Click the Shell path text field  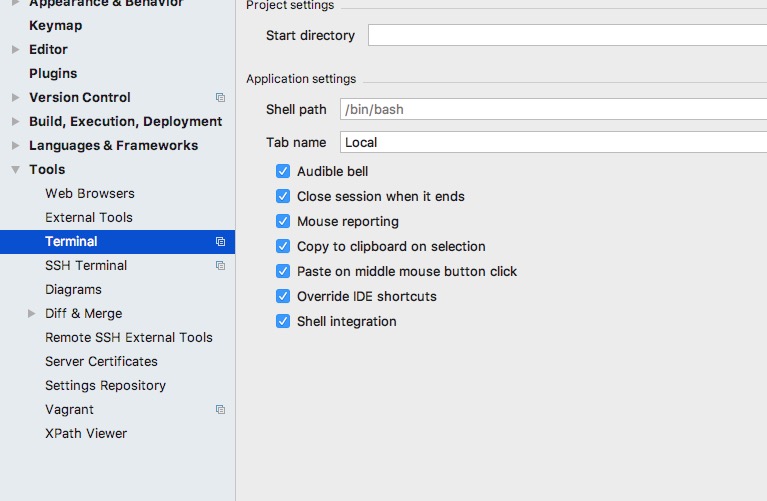553,109
